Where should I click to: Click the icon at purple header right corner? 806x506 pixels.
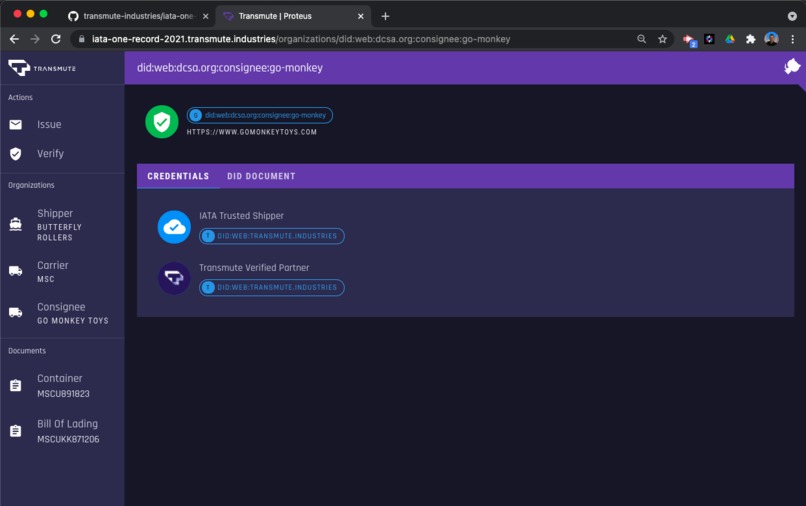pos(792,66)
